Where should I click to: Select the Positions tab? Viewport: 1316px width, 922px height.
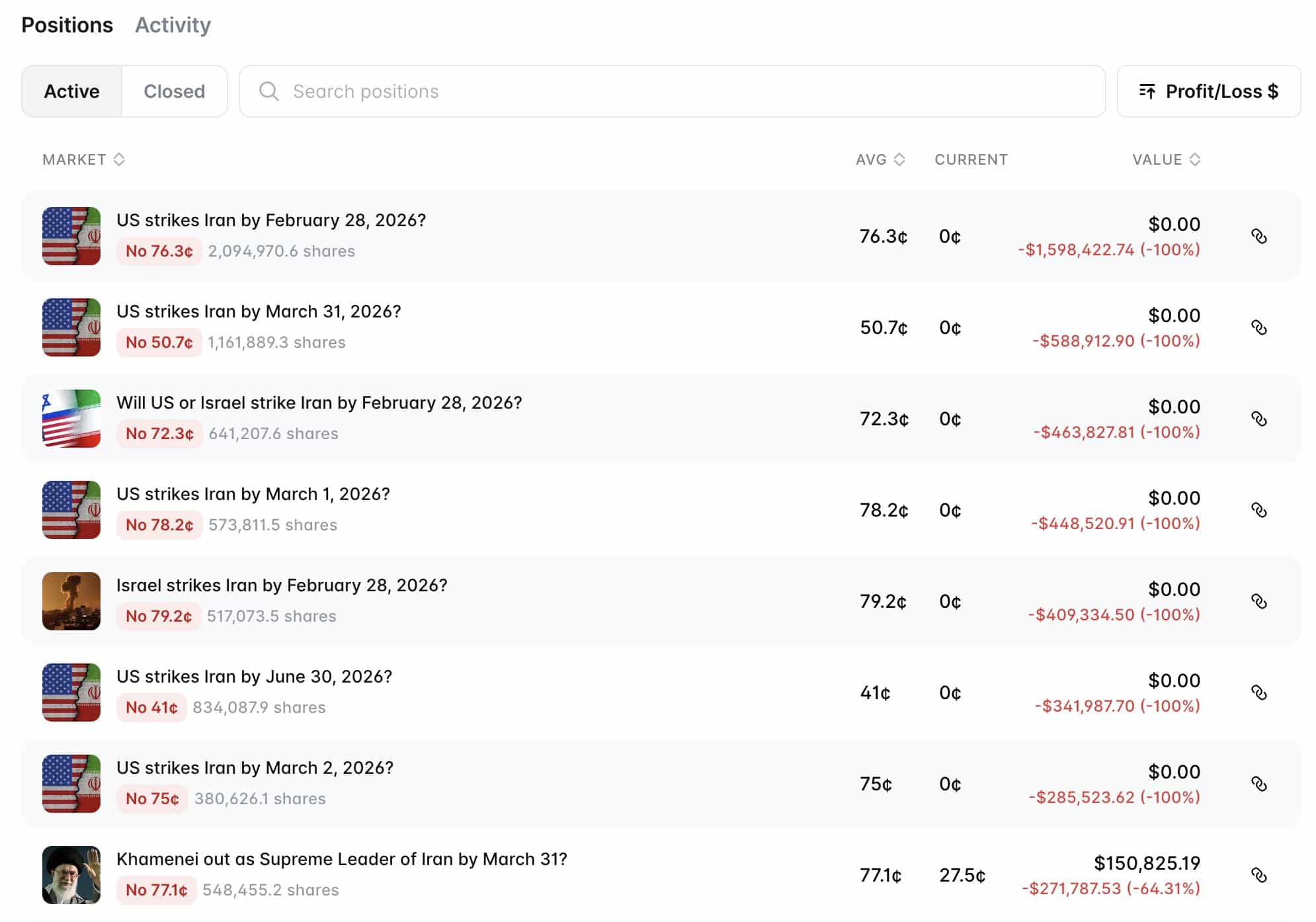67,25
